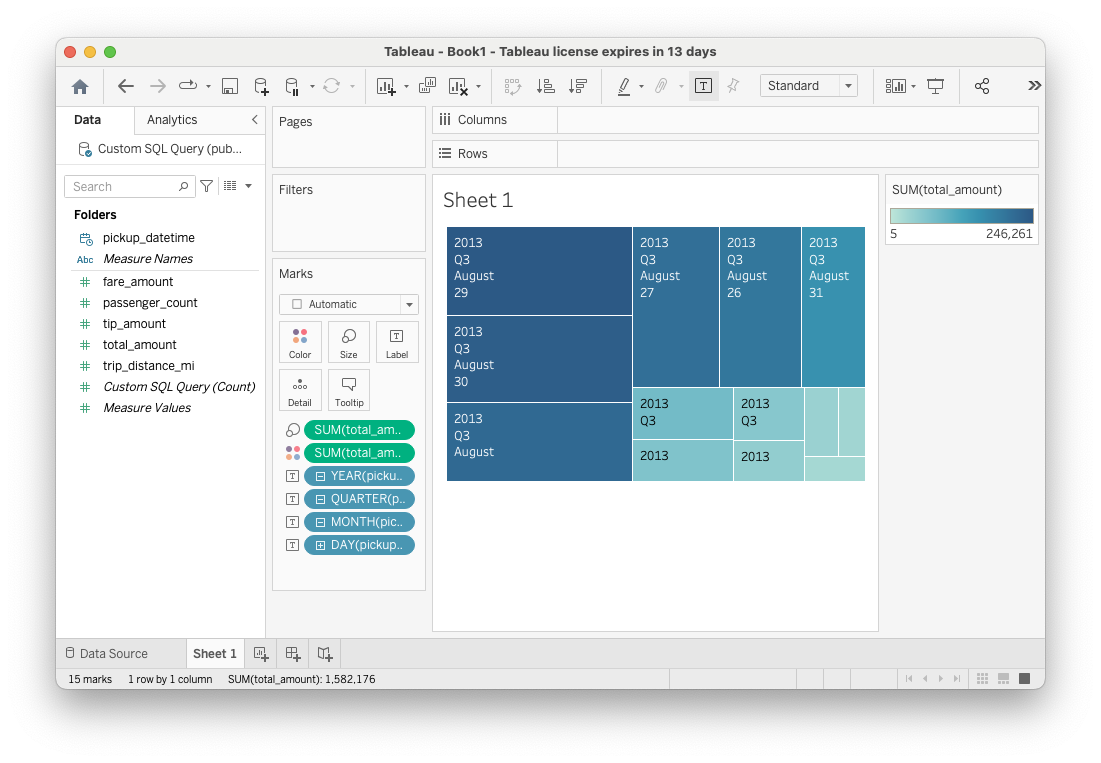Add a new data source
This screenshot has width=1101, height=763.
tap(261, 87)
